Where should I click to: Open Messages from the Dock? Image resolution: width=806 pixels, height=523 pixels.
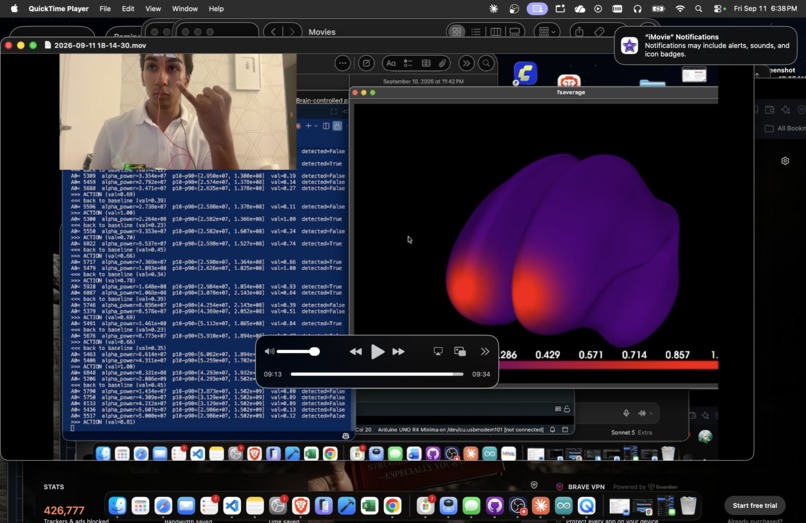[x=471, y=506]
